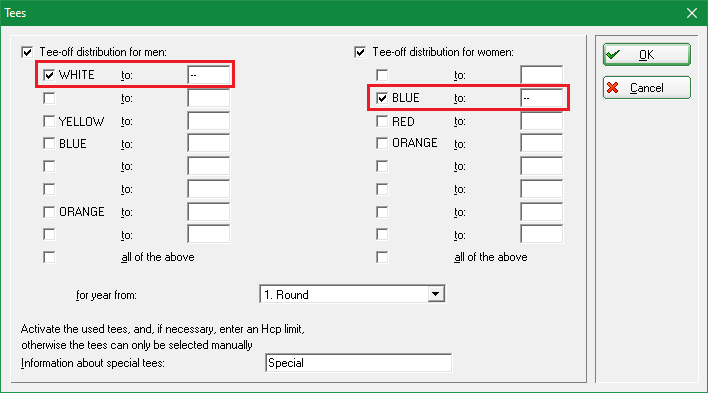Toggle Tee-off distribution for women checkbox
The height and width of the screenshot is (393, 708).
coord(360,52)
